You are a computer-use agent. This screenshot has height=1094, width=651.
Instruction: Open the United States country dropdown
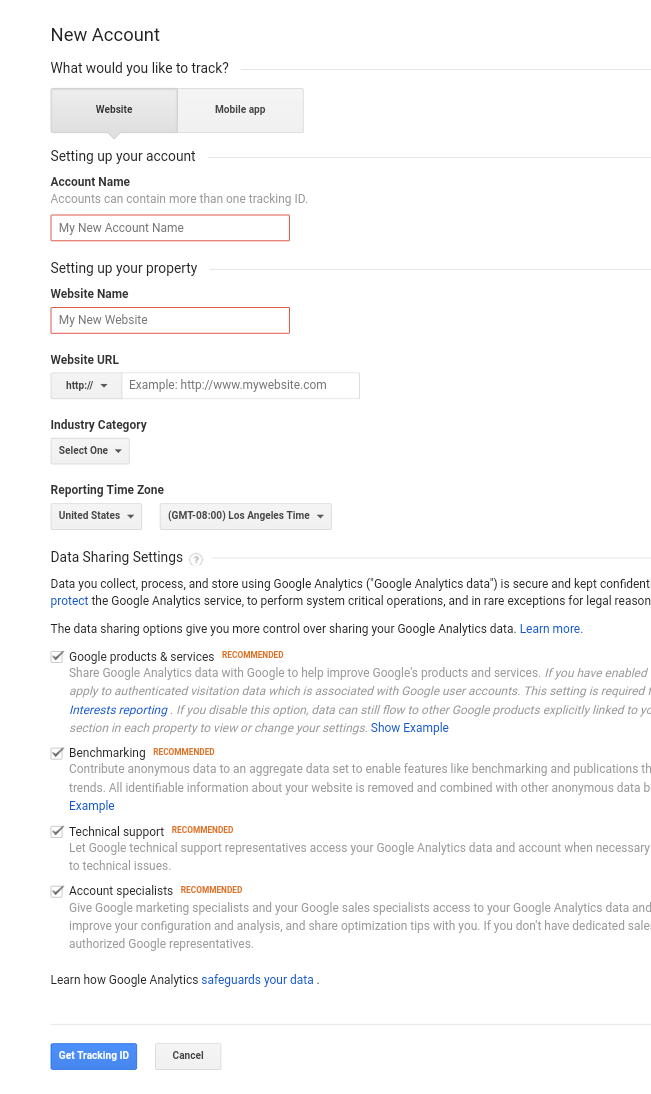(96, 516)
